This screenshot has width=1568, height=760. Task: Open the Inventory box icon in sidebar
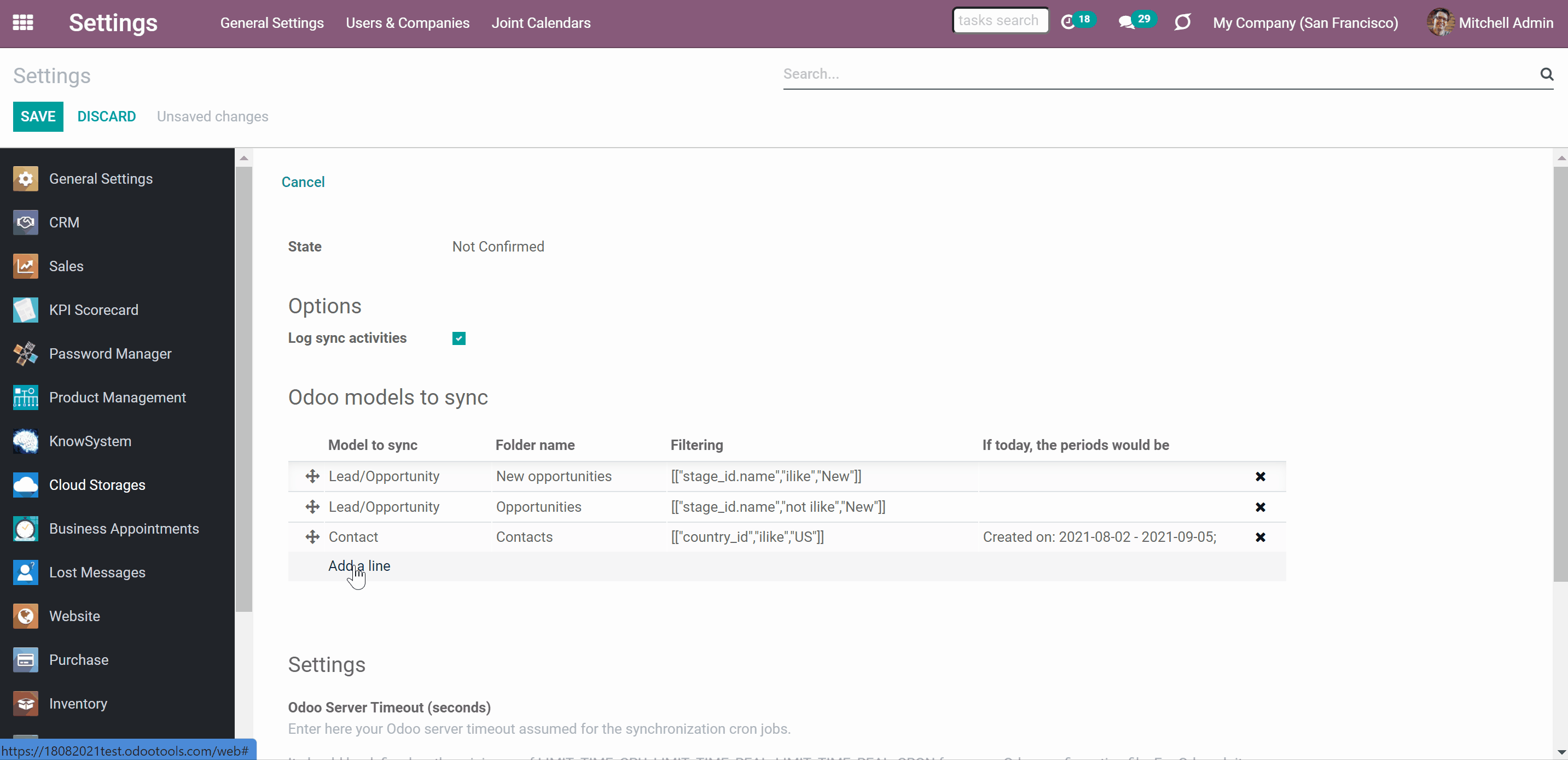(x=26, y=704)
